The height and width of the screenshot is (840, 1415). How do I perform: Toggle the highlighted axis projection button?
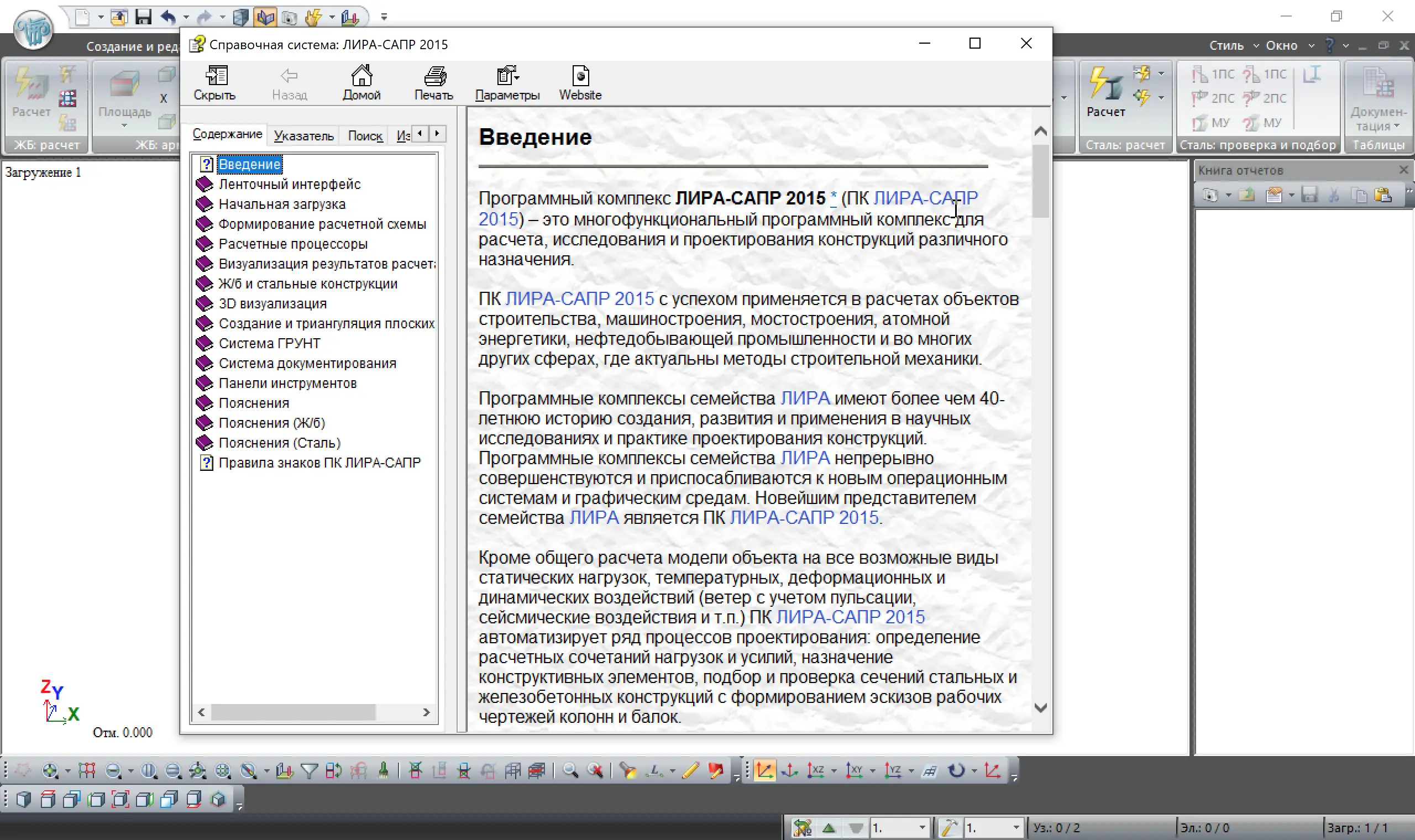click(x=764, y=770)
